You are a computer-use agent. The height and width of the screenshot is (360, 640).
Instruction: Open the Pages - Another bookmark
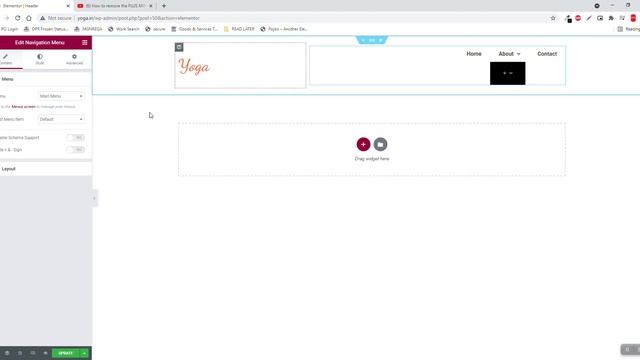coord(284,29)
